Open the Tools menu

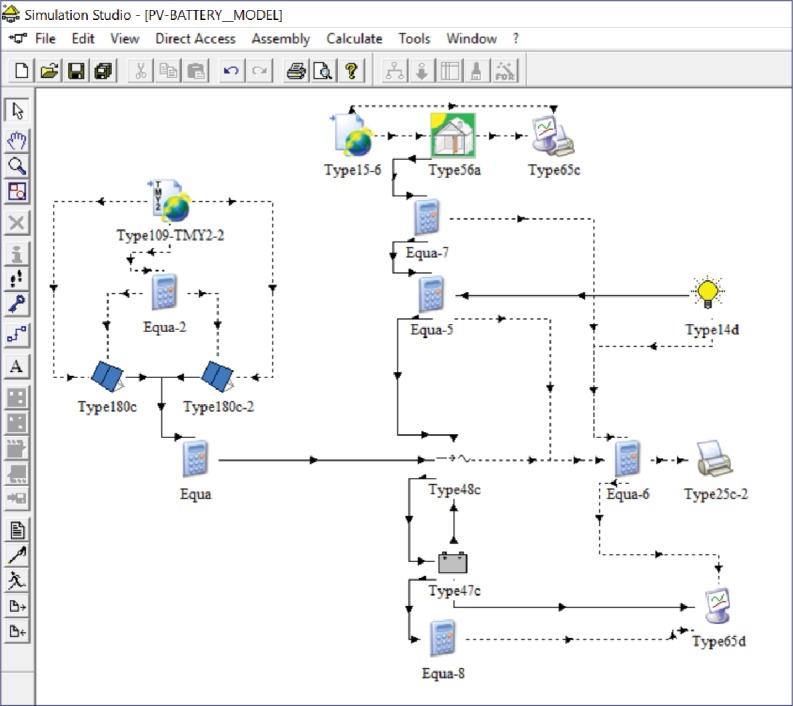click(414, 39)
